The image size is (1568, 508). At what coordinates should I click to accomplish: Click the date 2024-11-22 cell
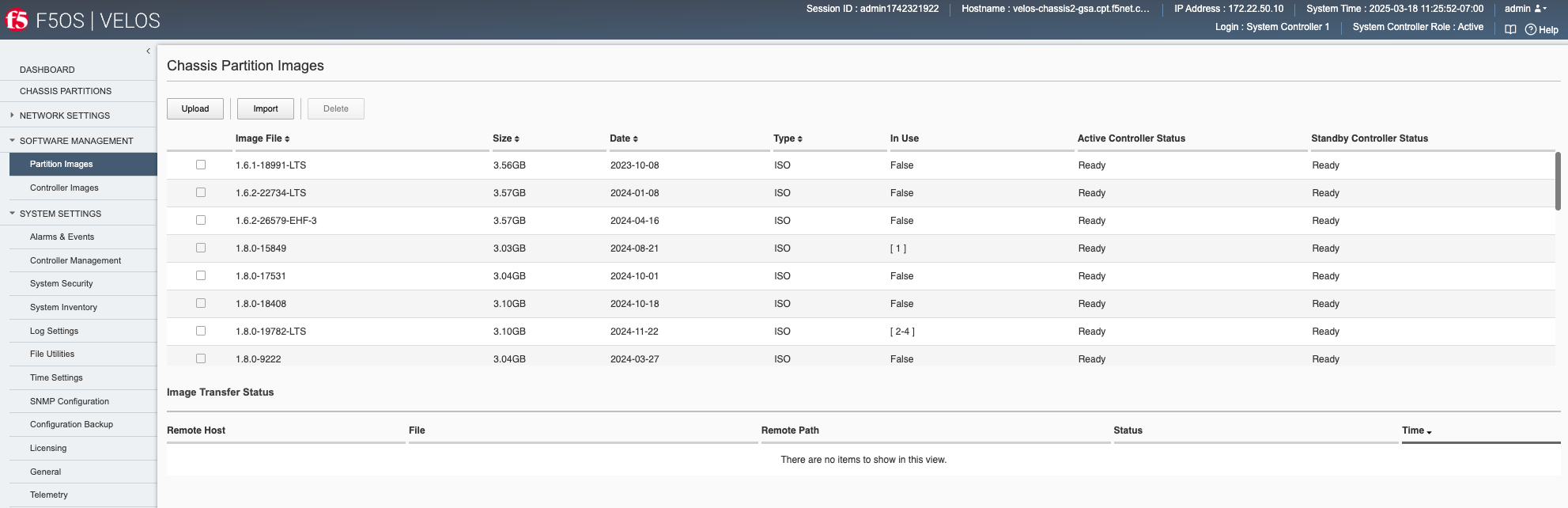point(634,332)
